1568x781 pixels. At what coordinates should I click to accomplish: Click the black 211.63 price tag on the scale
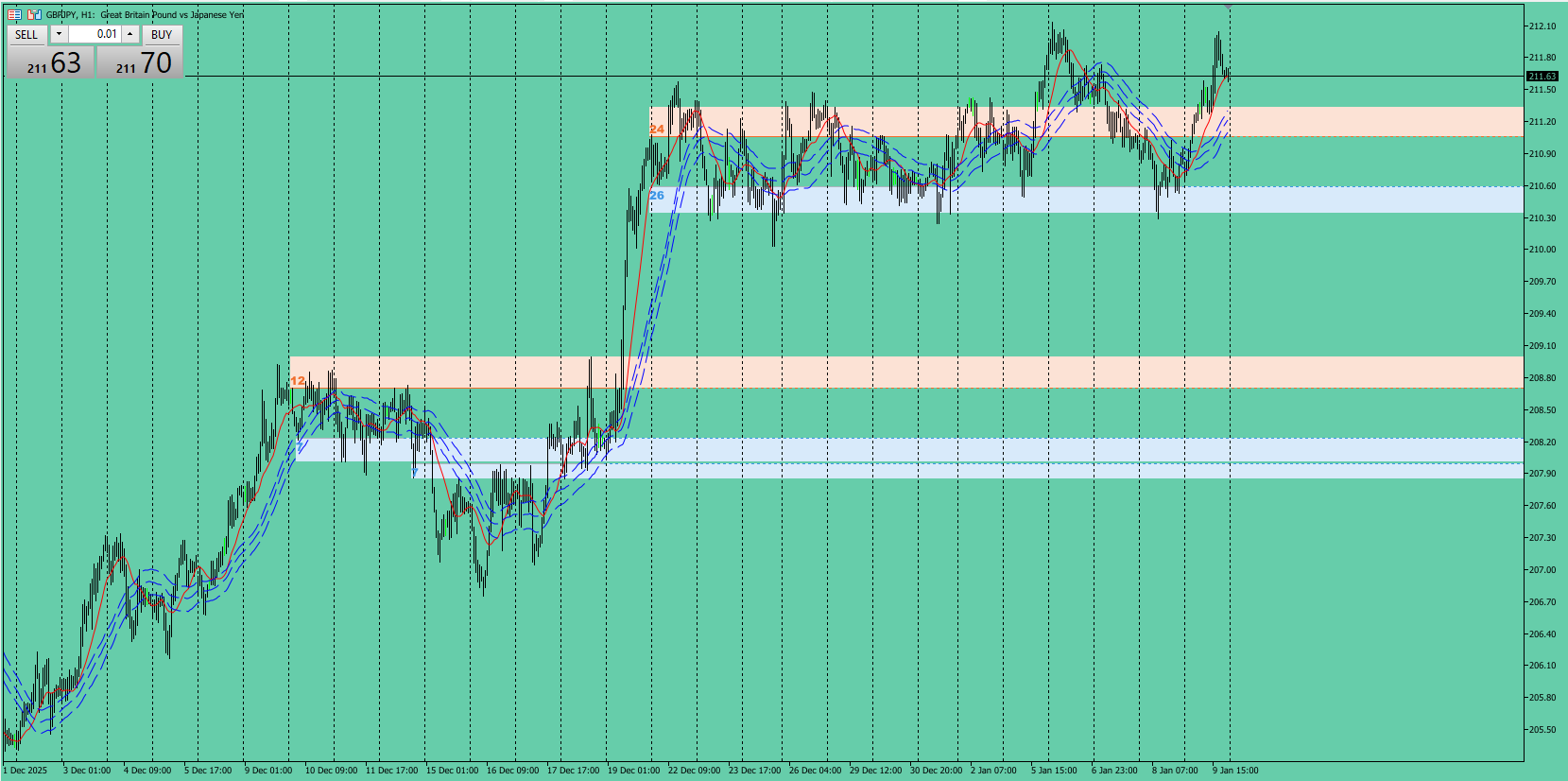pyautogui.click(x=1542, y=76)
